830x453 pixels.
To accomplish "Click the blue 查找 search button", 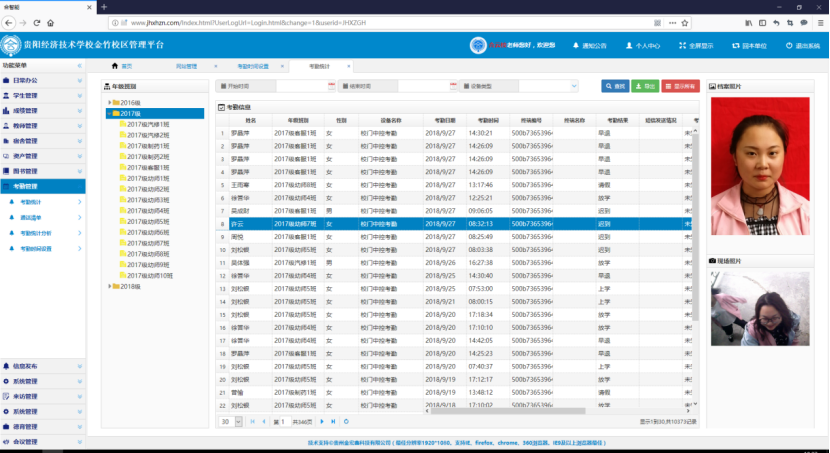I will 615,86.
